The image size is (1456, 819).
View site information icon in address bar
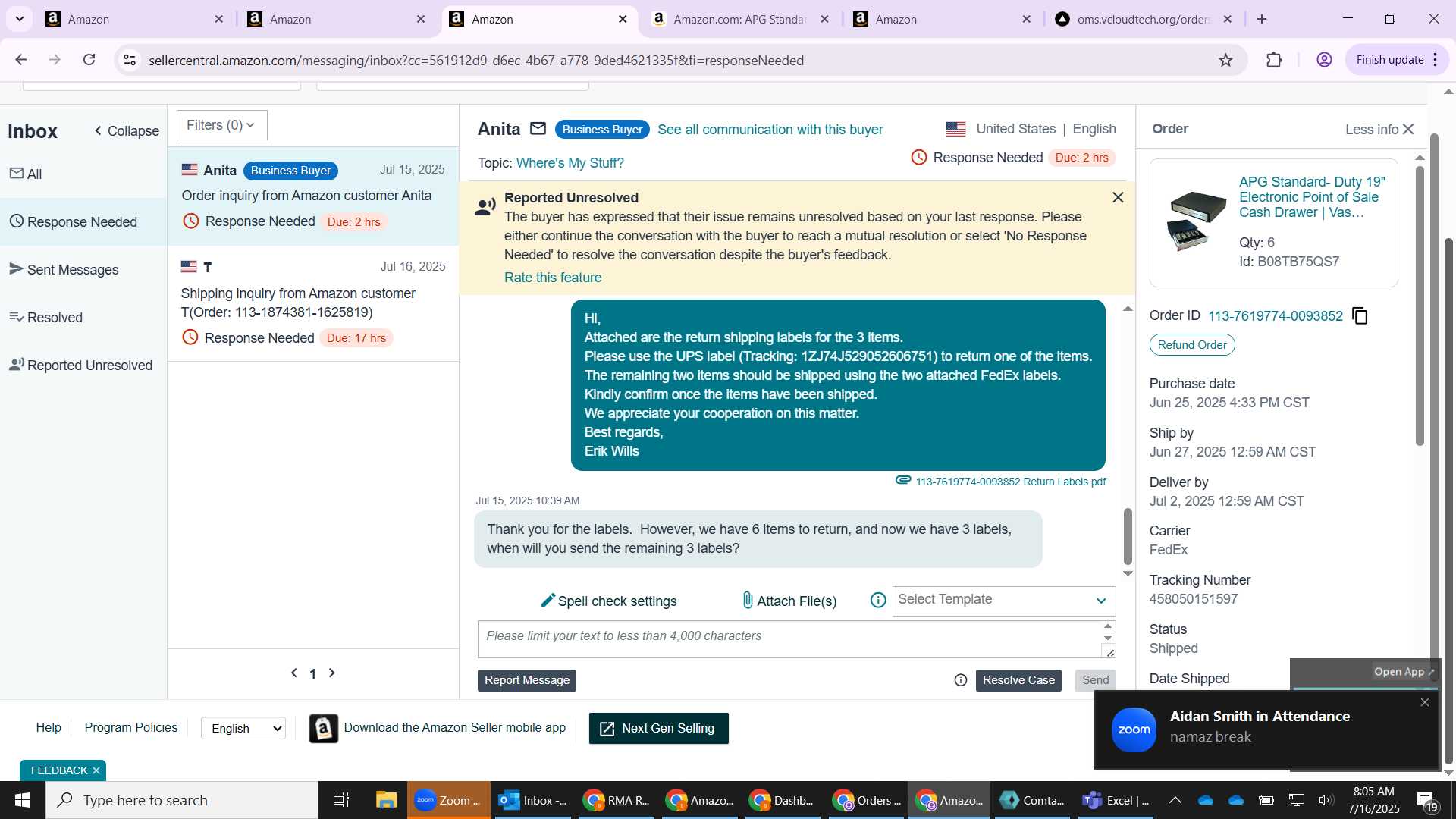click(130, 60)
